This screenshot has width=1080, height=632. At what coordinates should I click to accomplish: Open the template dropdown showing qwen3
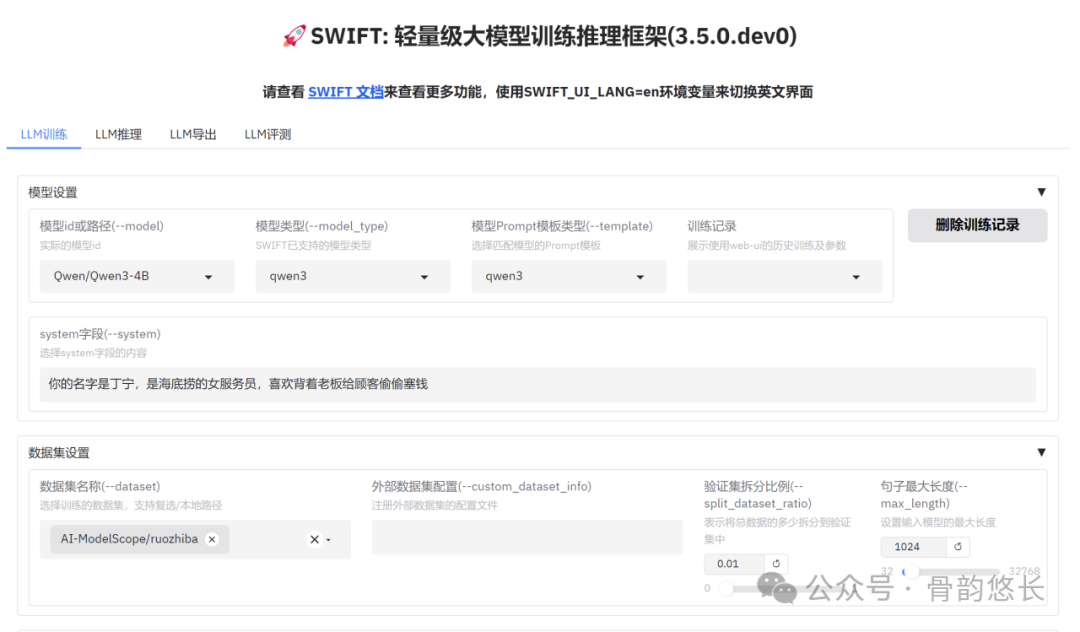[x=569, y=277]
